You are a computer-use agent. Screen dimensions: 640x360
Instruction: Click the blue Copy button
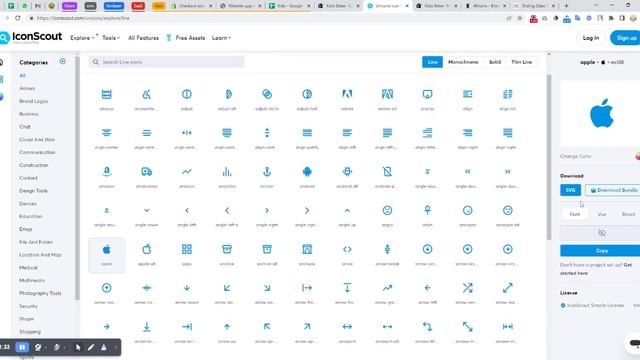[x=601, y=251]
